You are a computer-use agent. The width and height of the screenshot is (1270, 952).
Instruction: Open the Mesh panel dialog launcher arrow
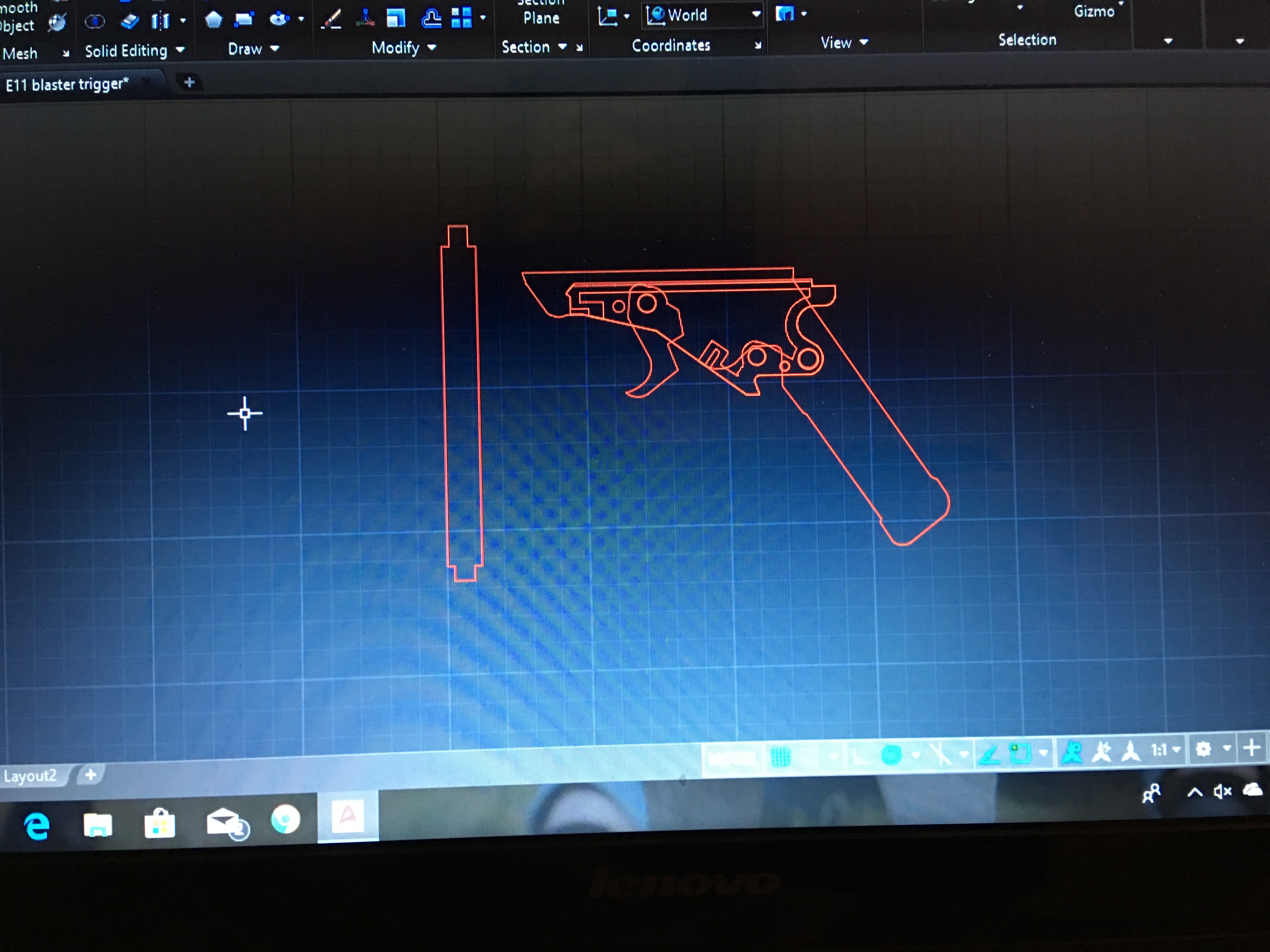[x=66, y=54]
